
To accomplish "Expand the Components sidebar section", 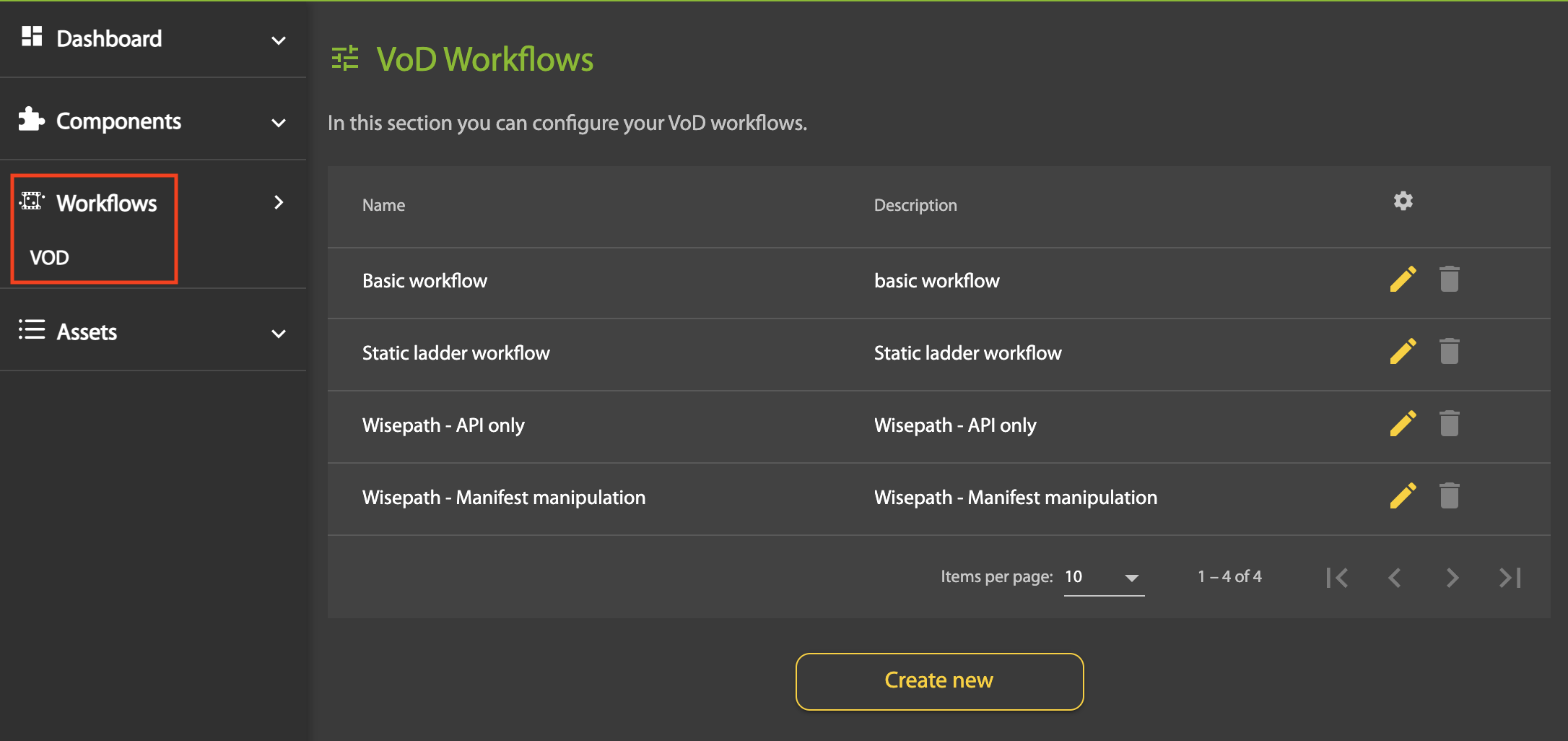I will coord(279,123).
